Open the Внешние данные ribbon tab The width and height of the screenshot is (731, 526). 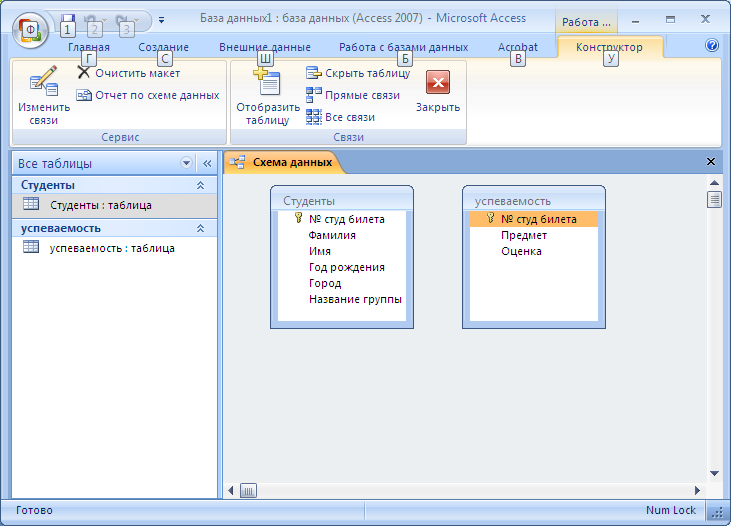(265, 47)
